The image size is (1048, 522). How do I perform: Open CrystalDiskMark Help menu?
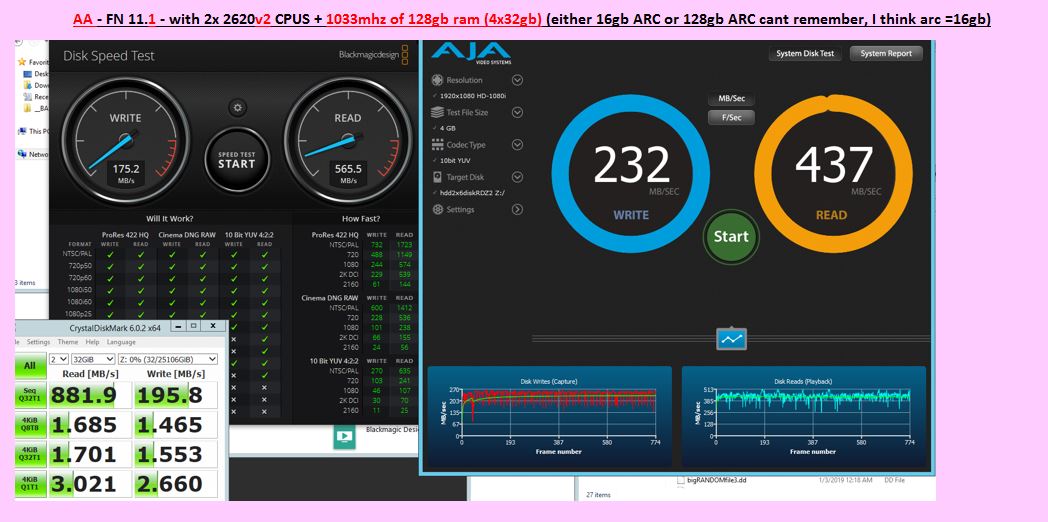pos(92,342)
